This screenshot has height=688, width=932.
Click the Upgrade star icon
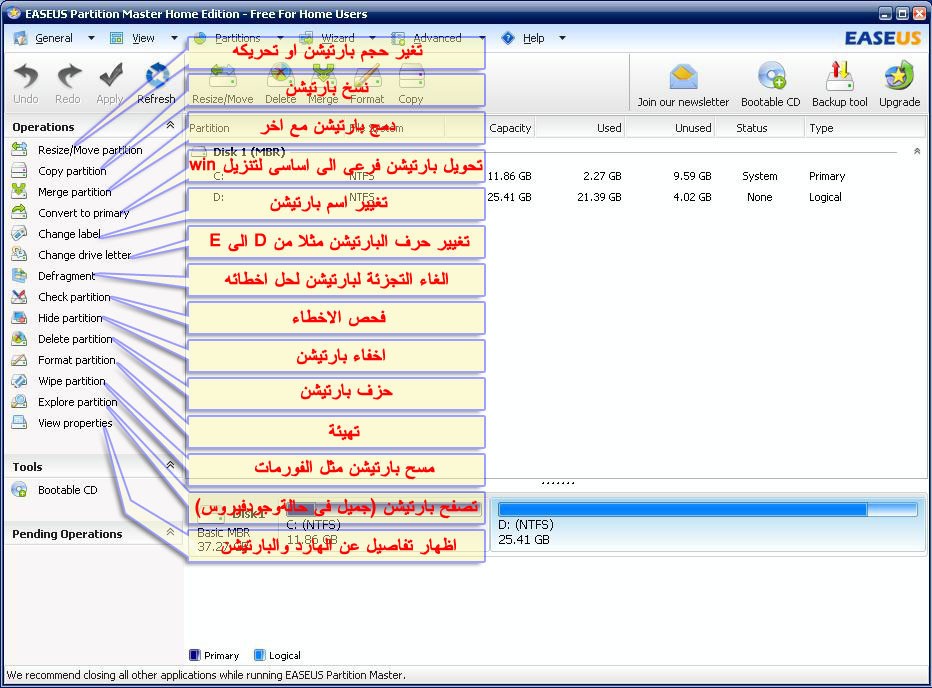click(899, 78)
